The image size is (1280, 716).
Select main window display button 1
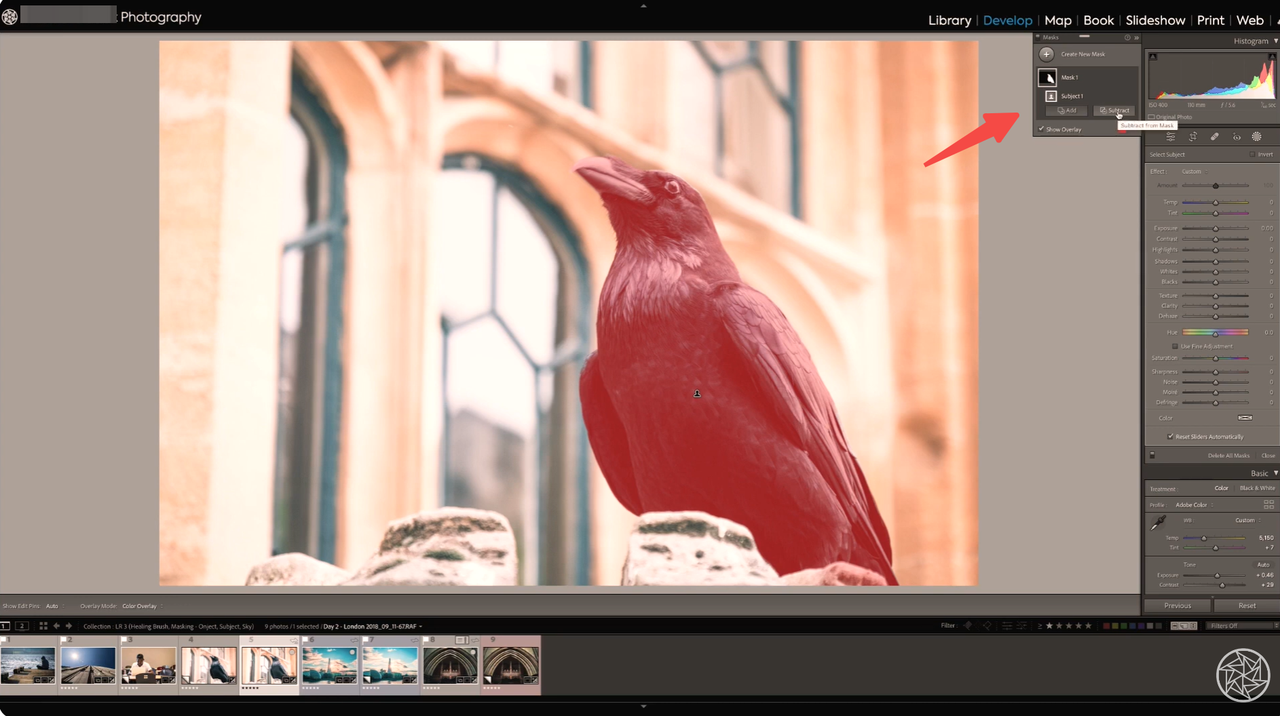(x=5, y=626)
